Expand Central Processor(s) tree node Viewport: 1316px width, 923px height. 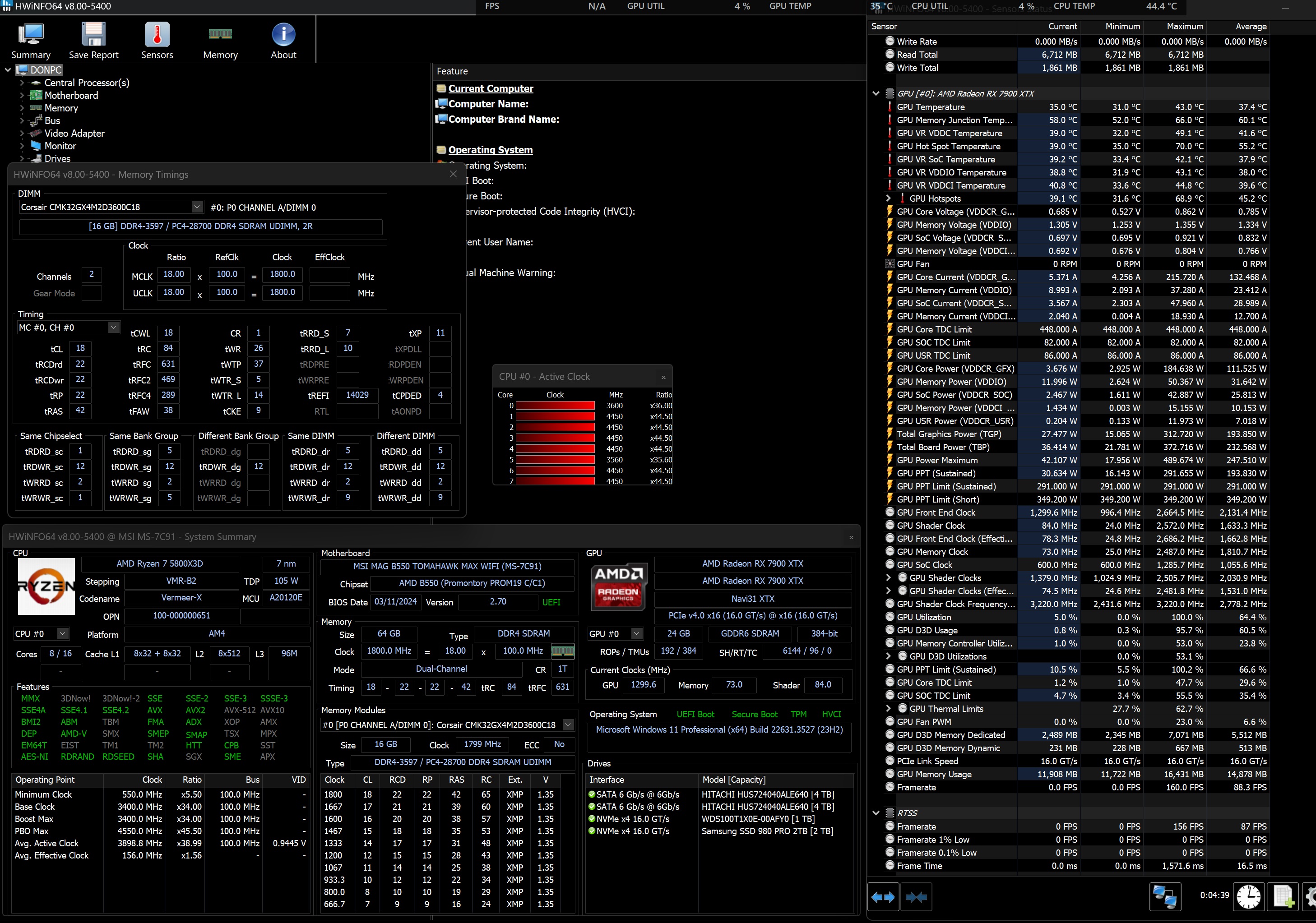[x=23, y=83]
